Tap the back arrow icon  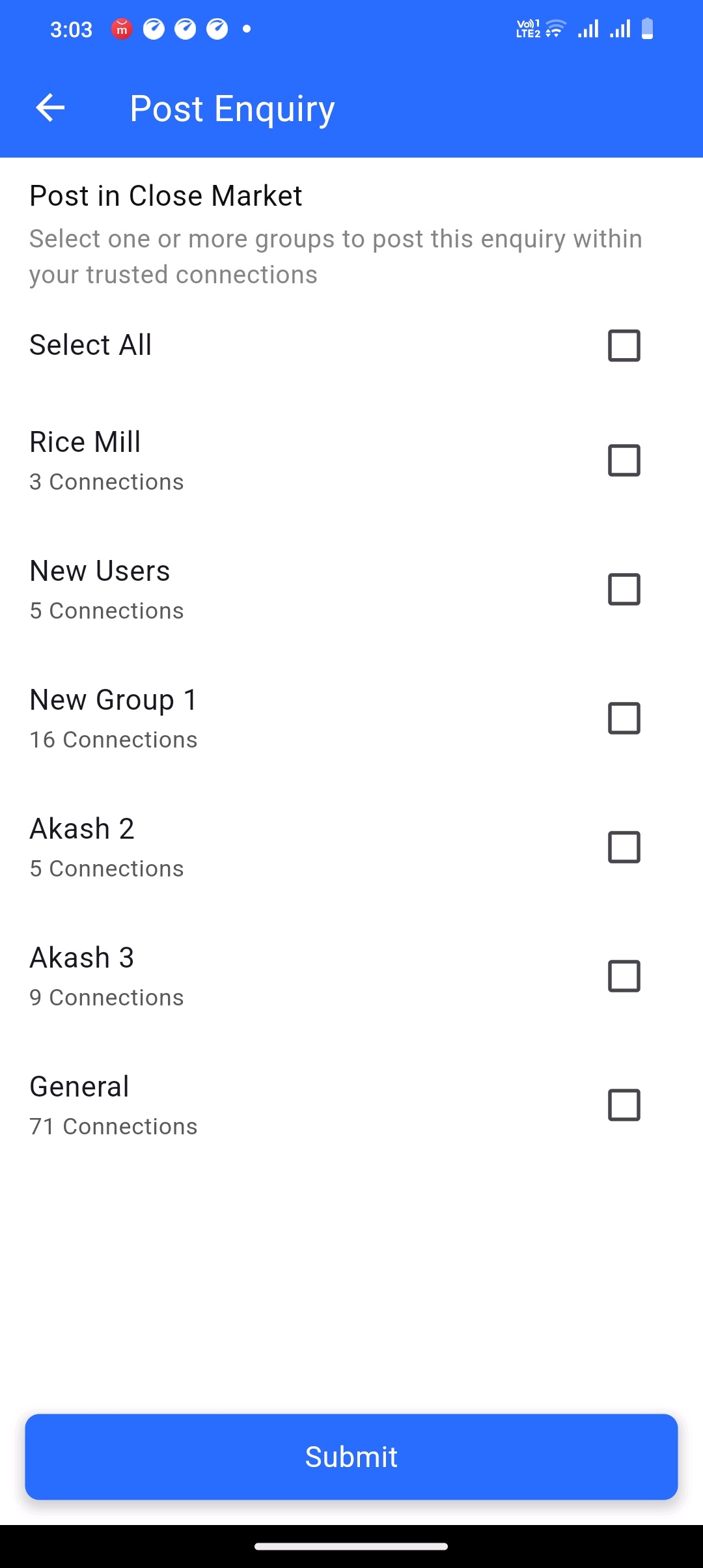click(50, 107)
